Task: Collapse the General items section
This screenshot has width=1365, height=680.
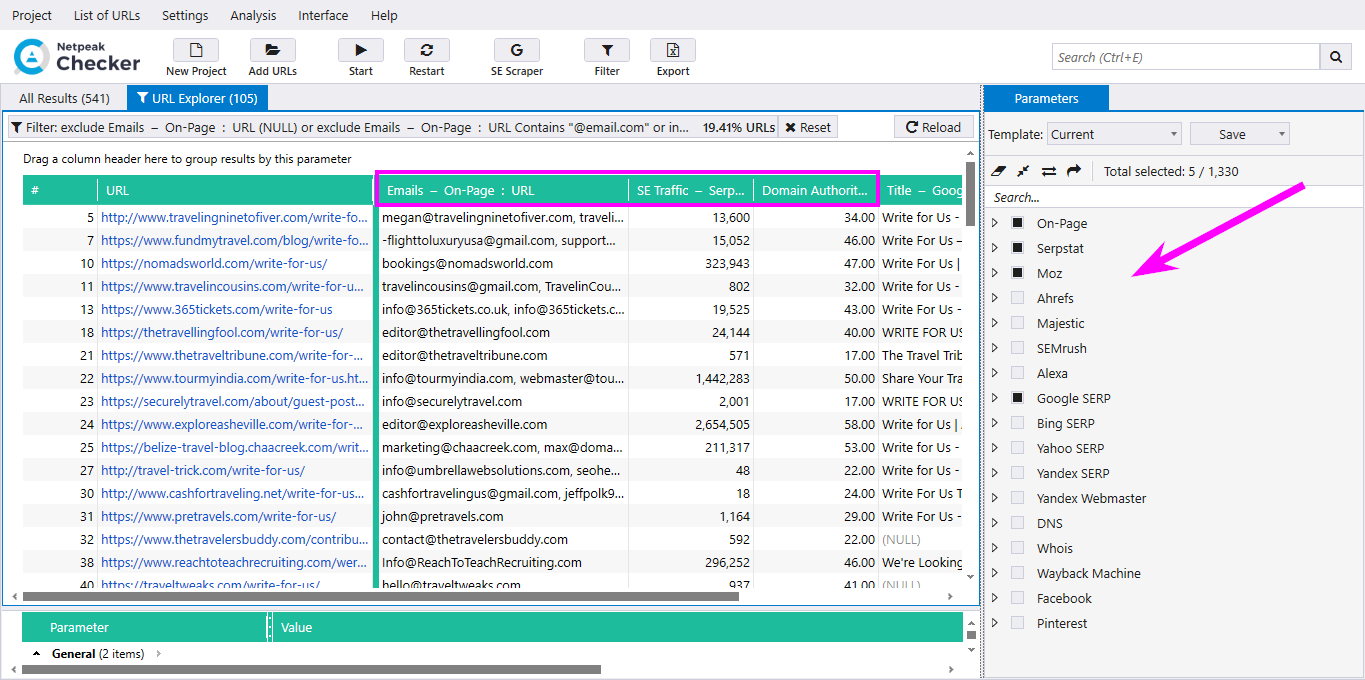Action: pos(37,654)
